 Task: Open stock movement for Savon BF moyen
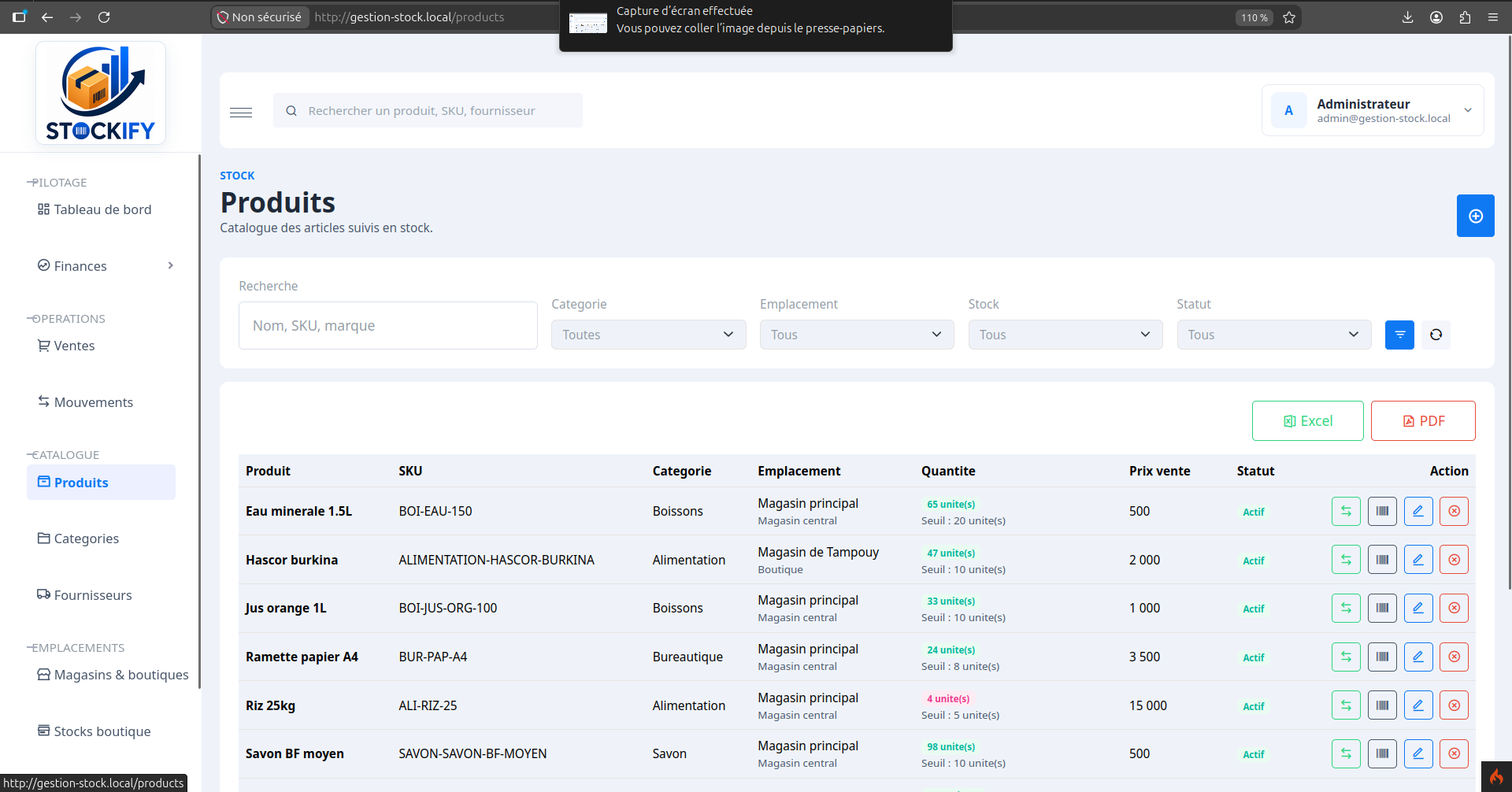(x=1346, y=753)
